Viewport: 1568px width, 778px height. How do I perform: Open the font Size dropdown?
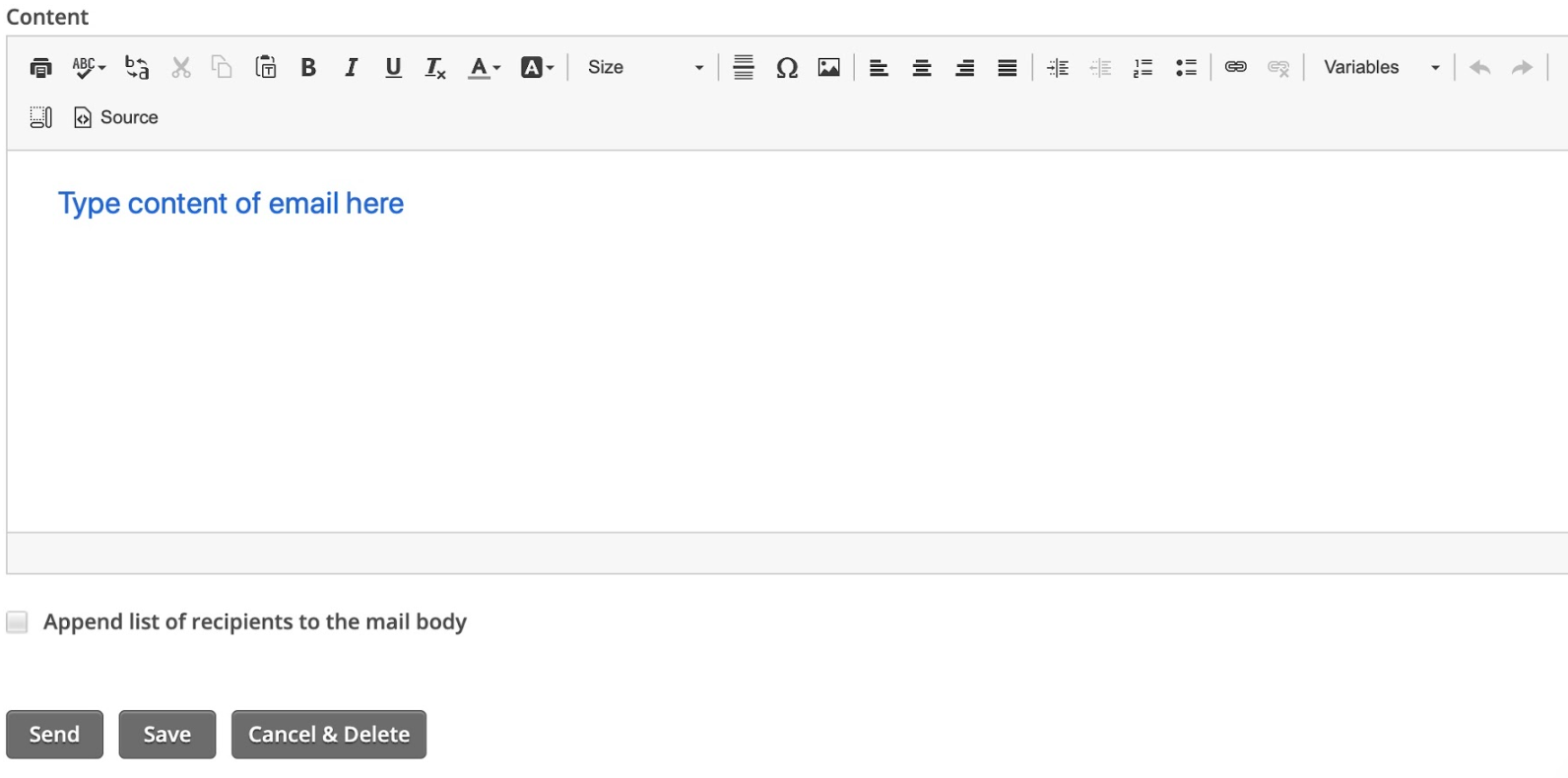click(x=645, y=67)
